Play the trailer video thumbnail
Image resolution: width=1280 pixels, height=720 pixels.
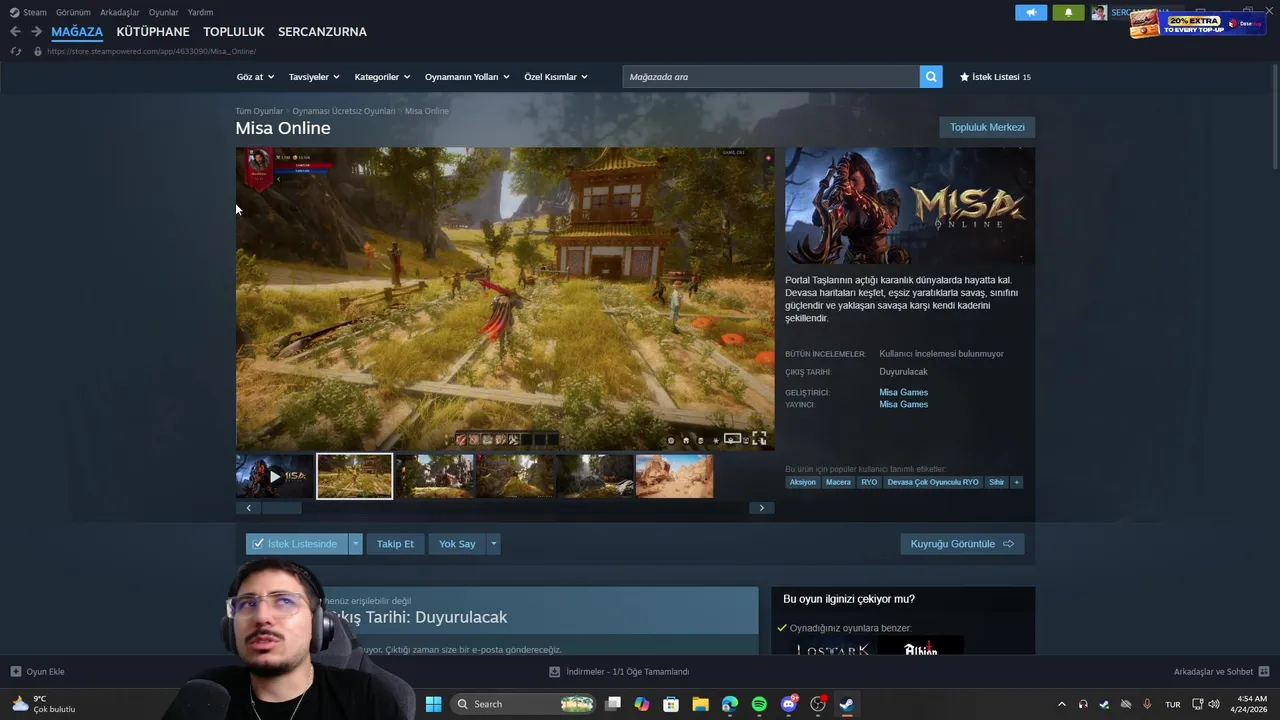coord(274,476)
